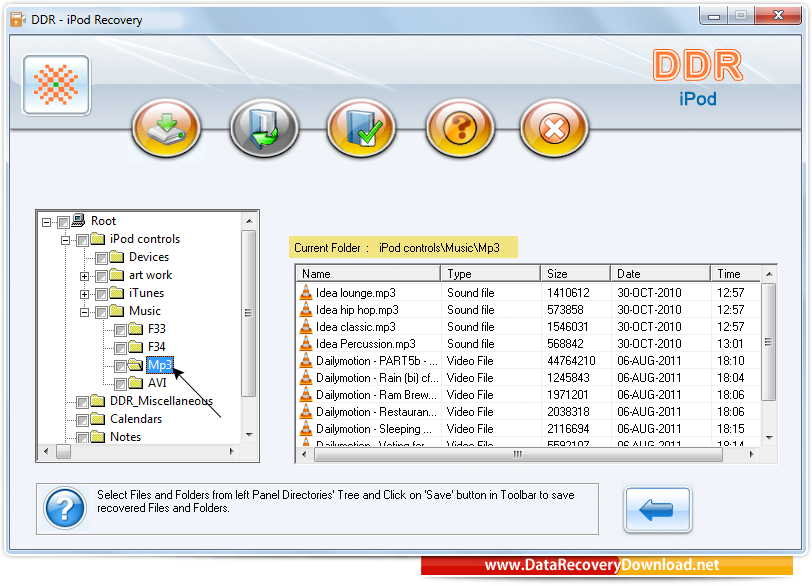Click the Notes folder icon

[97, 436]
